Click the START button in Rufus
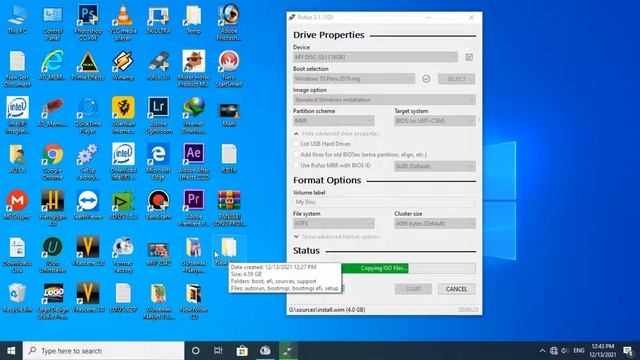This screenshot has height=360, width=640. tap(413, 289)
